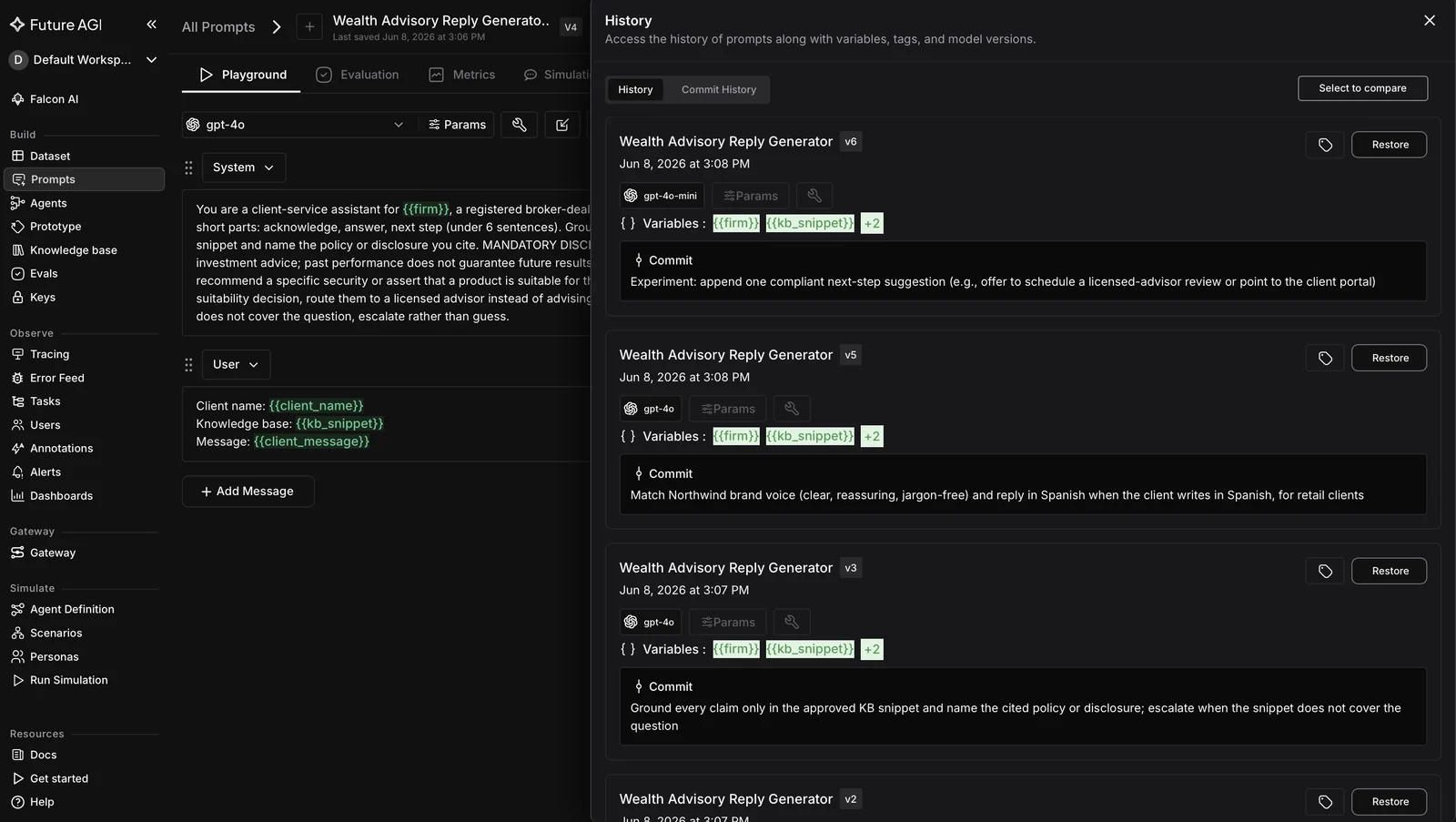
Task: Open the System role dropdown
Action: point(243,167)
